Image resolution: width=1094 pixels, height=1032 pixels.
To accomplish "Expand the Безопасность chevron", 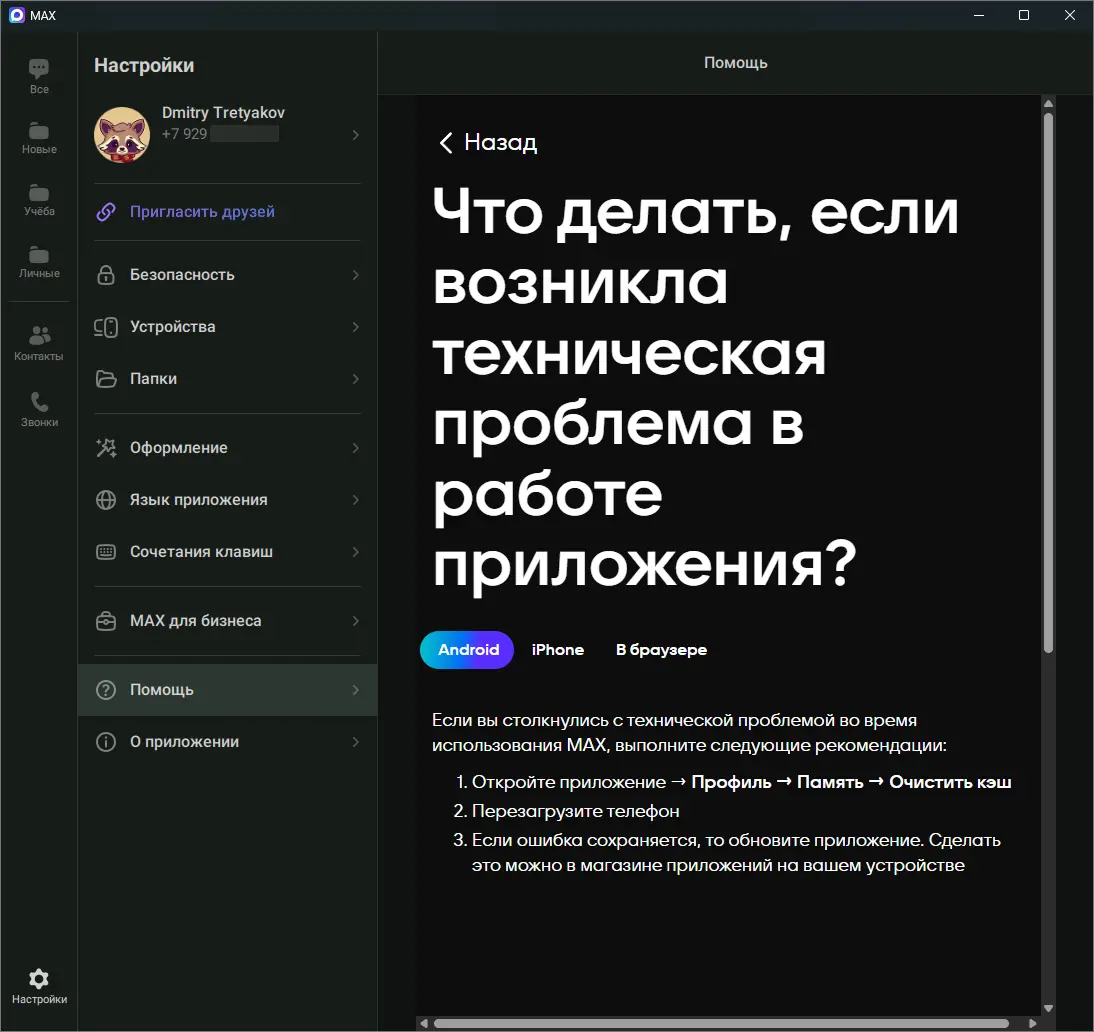I will pos(356,275).
